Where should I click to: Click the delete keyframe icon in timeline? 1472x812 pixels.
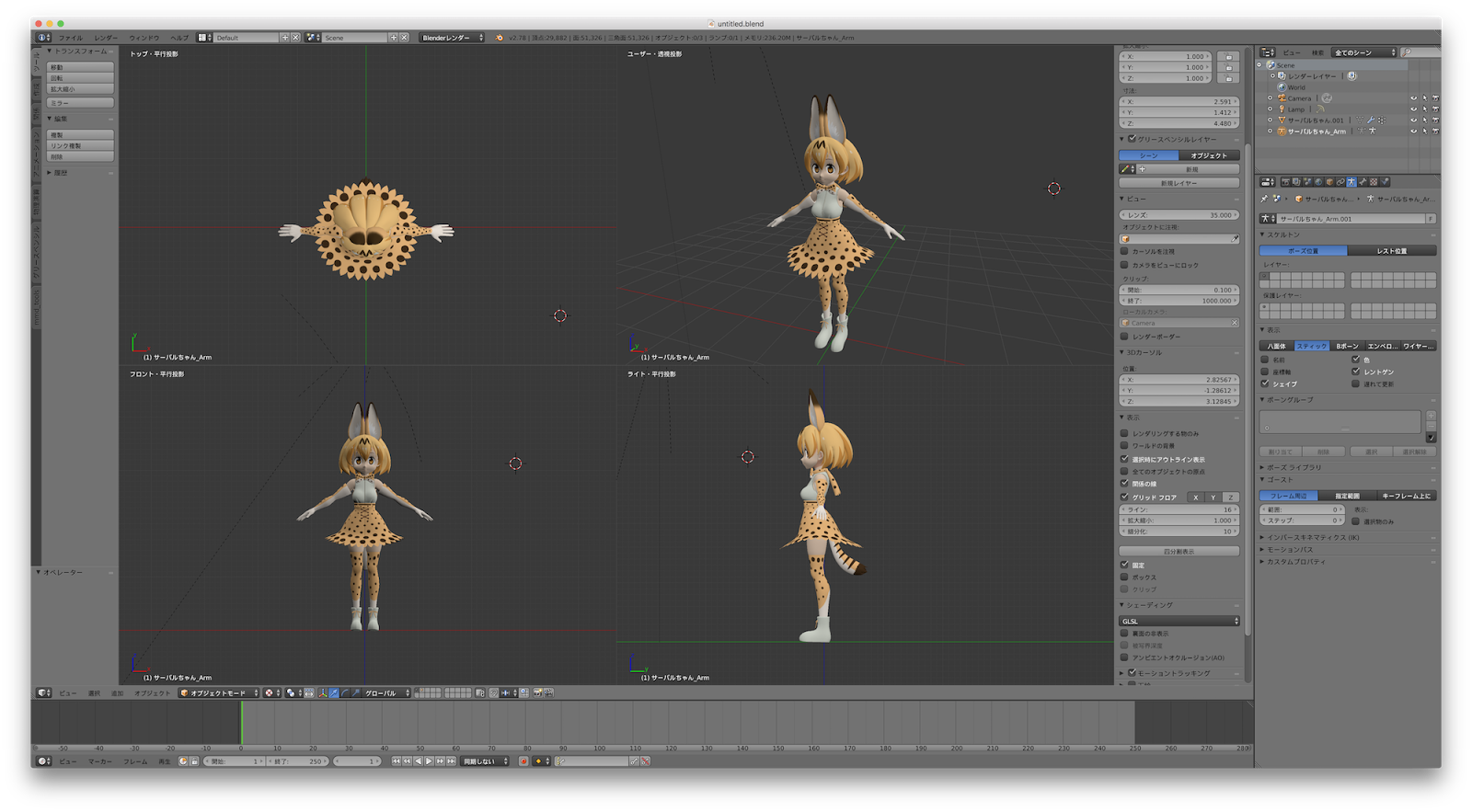[645, 761]
